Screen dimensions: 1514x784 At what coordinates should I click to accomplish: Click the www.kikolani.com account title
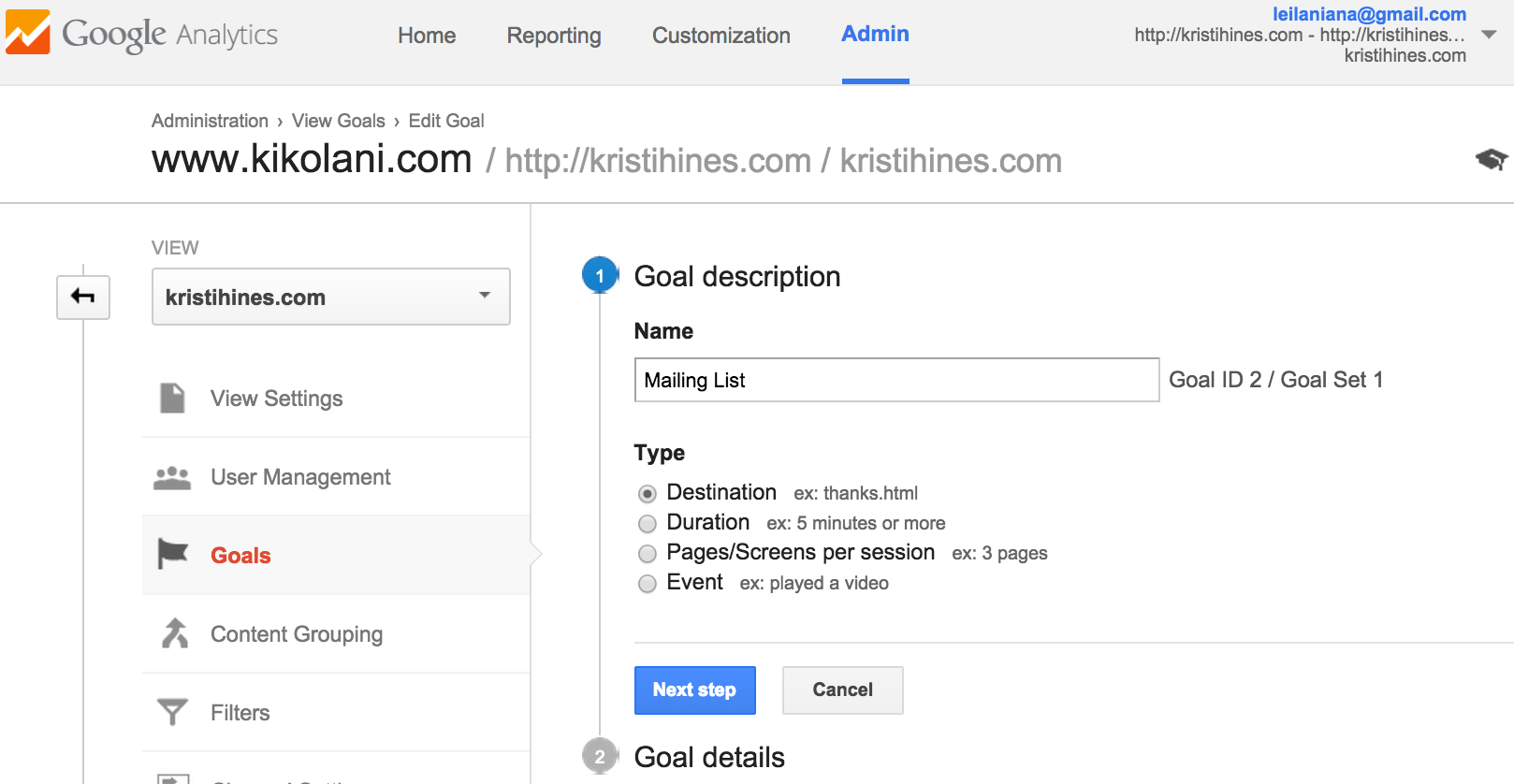pos(312,159)
